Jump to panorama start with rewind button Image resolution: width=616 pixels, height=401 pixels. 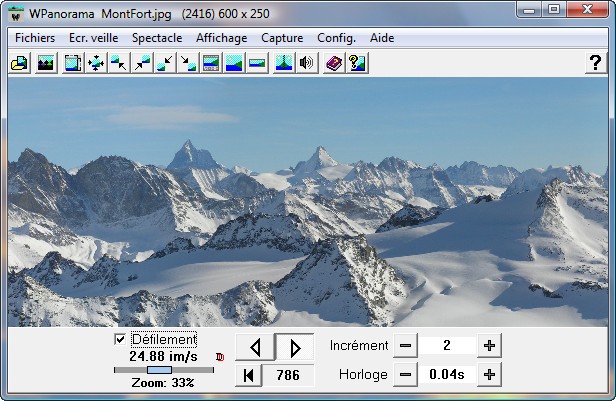(x=249, y=375)
